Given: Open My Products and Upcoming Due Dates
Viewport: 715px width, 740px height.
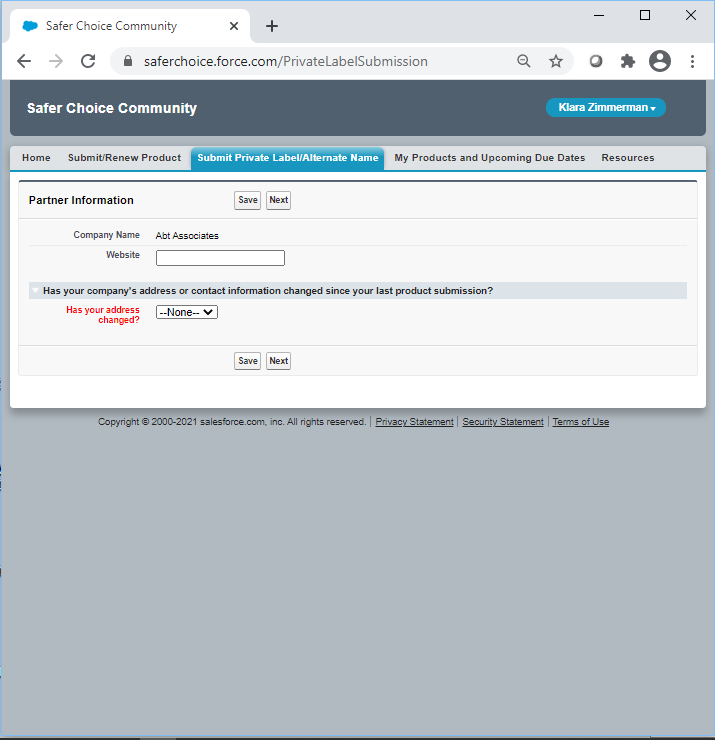Looking at the screenshot, I should tap(489, 158).
